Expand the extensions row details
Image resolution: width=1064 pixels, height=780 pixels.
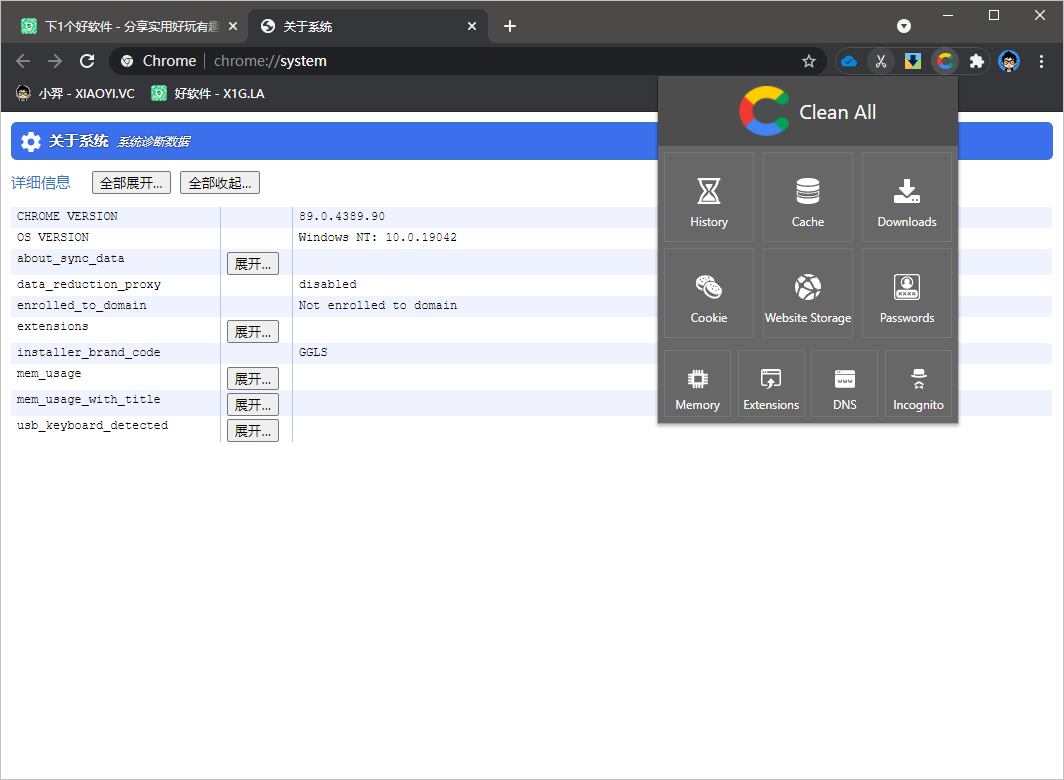(x=252, y=331)
